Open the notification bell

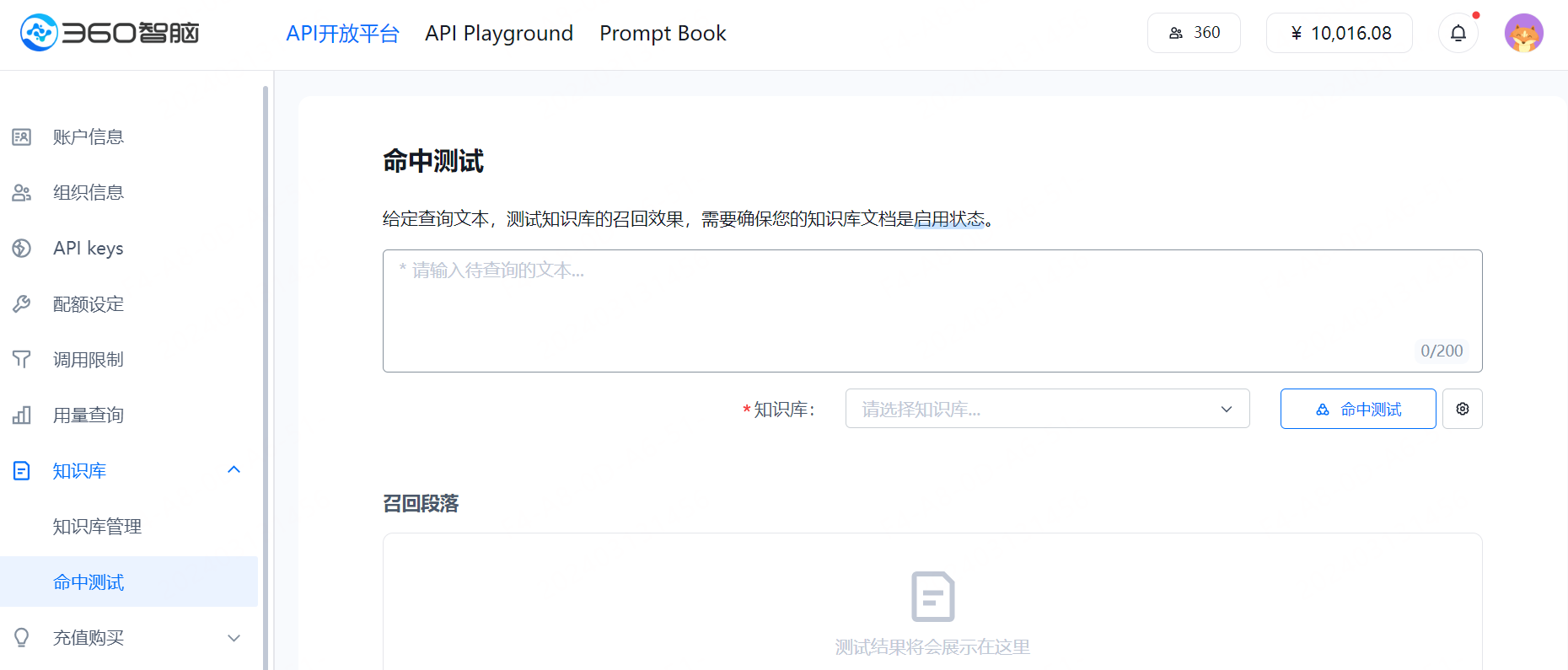pyautogui.click(x=1458, y=33)
